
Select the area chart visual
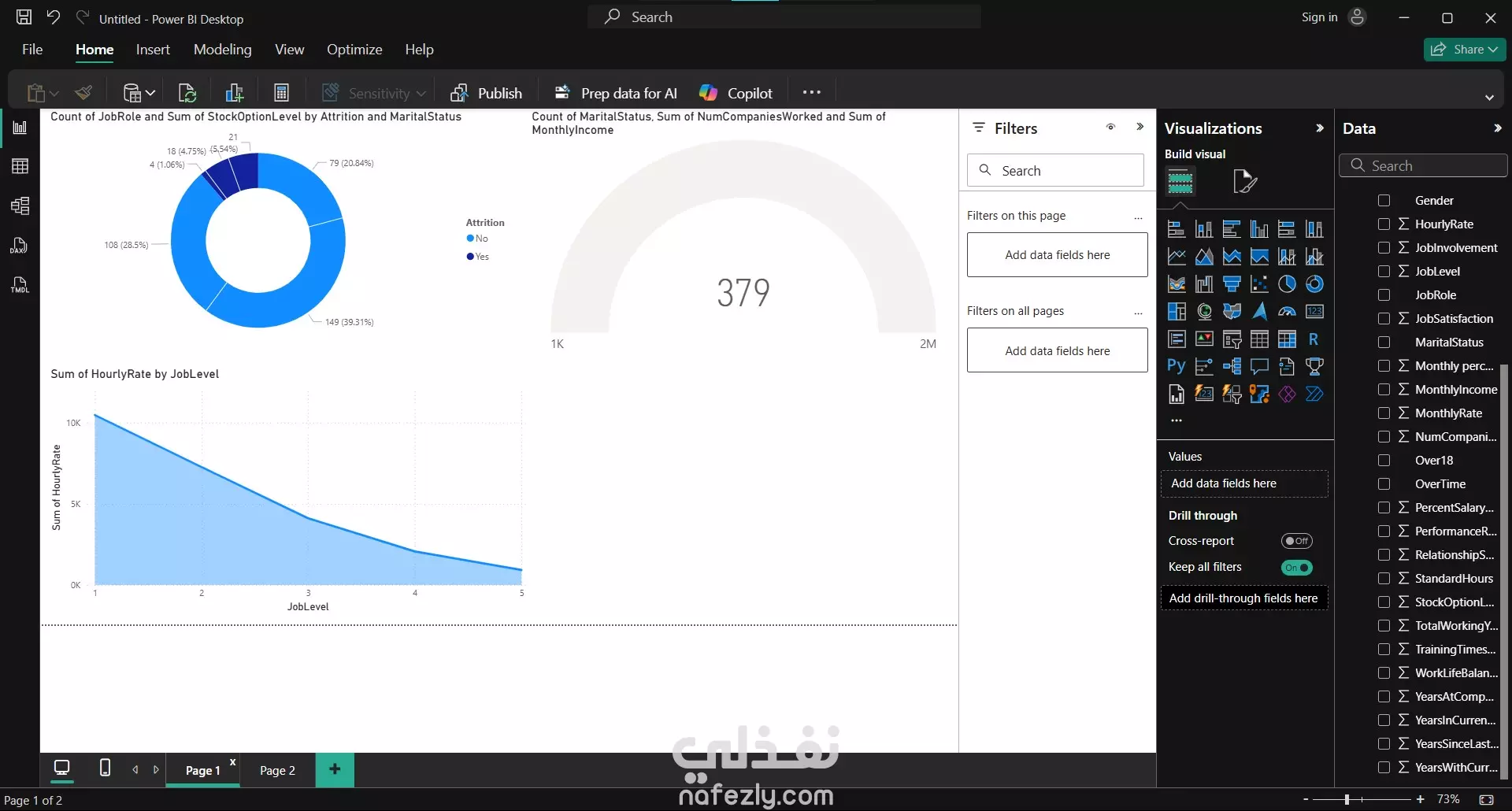coord(1204,257)
